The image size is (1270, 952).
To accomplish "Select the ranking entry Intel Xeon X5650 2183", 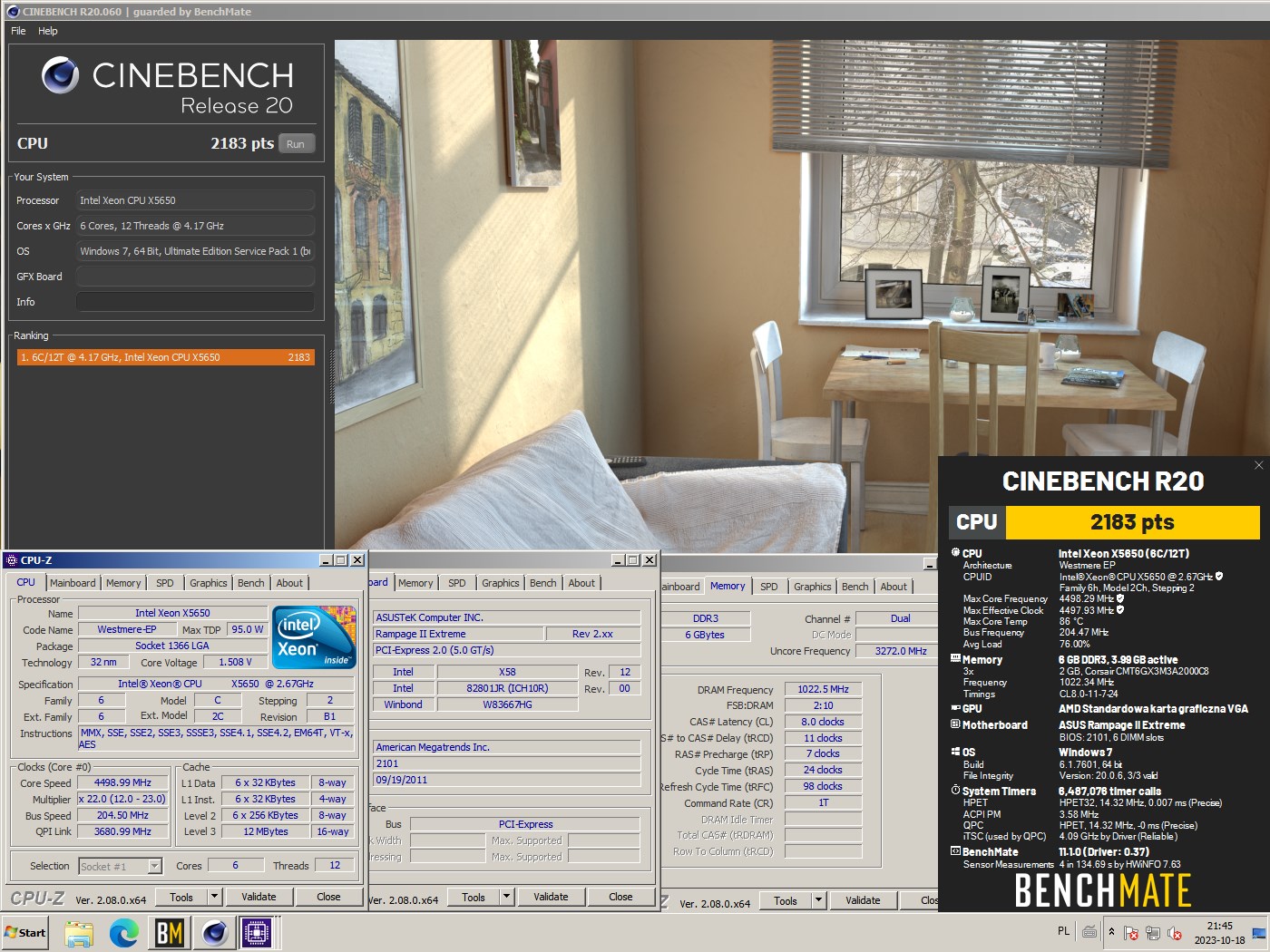I will (x=165, y=357).
